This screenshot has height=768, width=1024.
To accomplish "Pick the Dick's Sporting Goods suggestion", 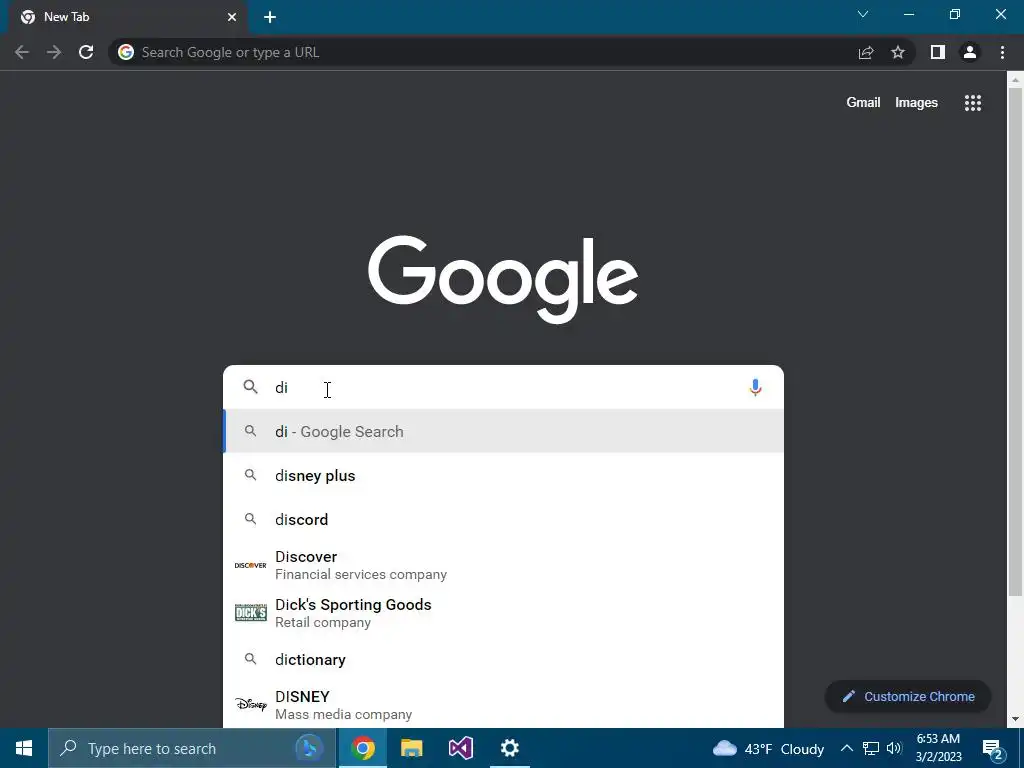I will 504,613.
